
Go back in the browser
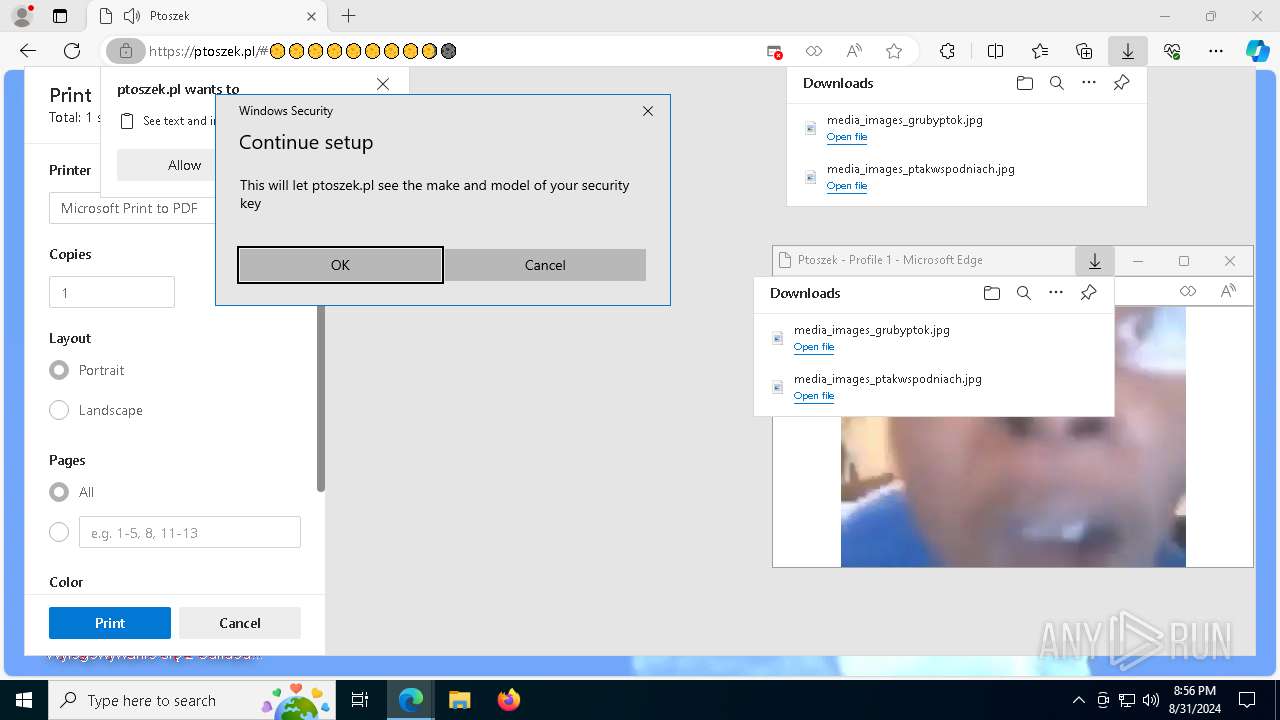(28, 51)
